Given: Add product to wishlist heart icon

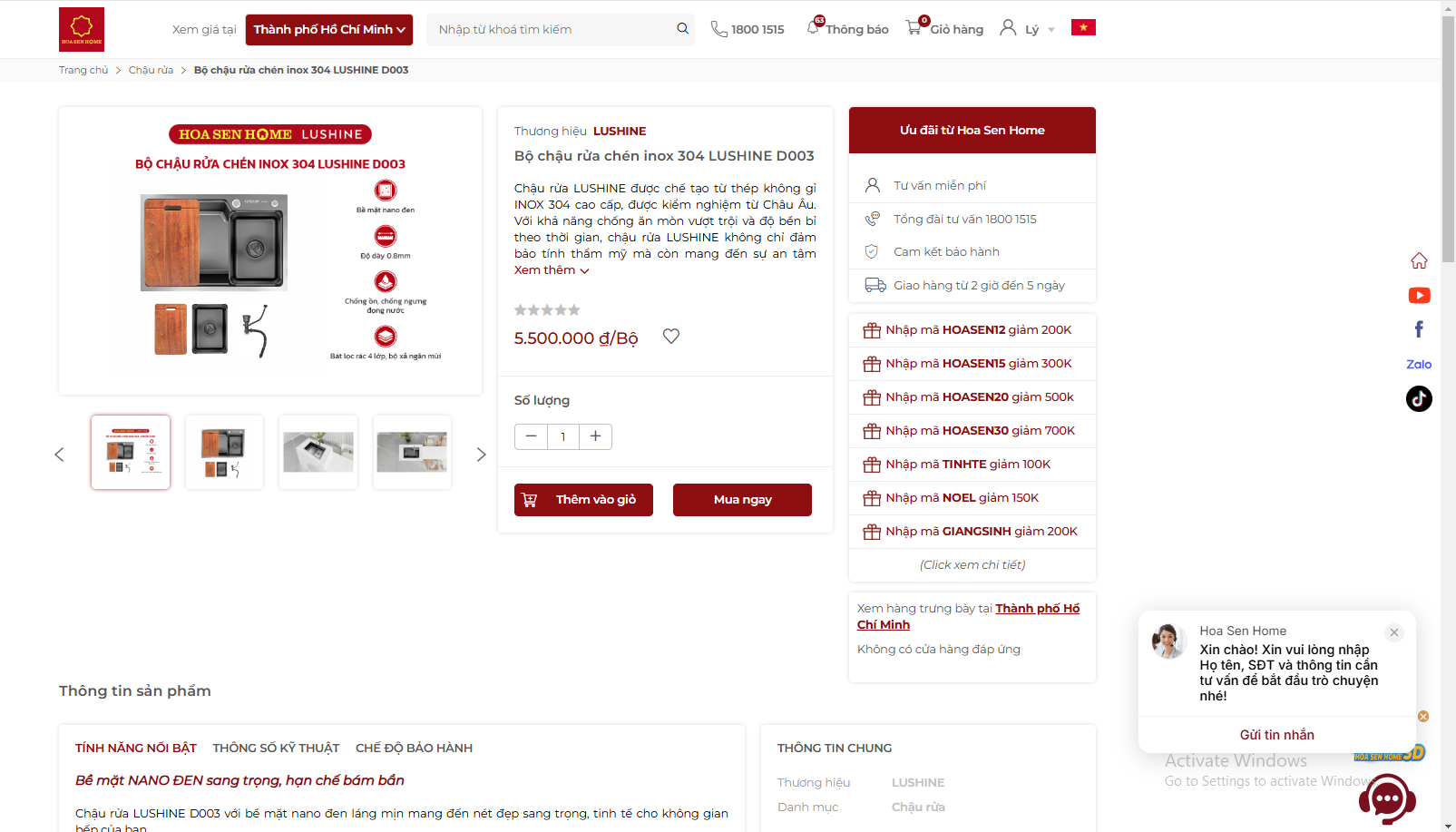Looking at the screenshot, I should click(x=671, y=337).
